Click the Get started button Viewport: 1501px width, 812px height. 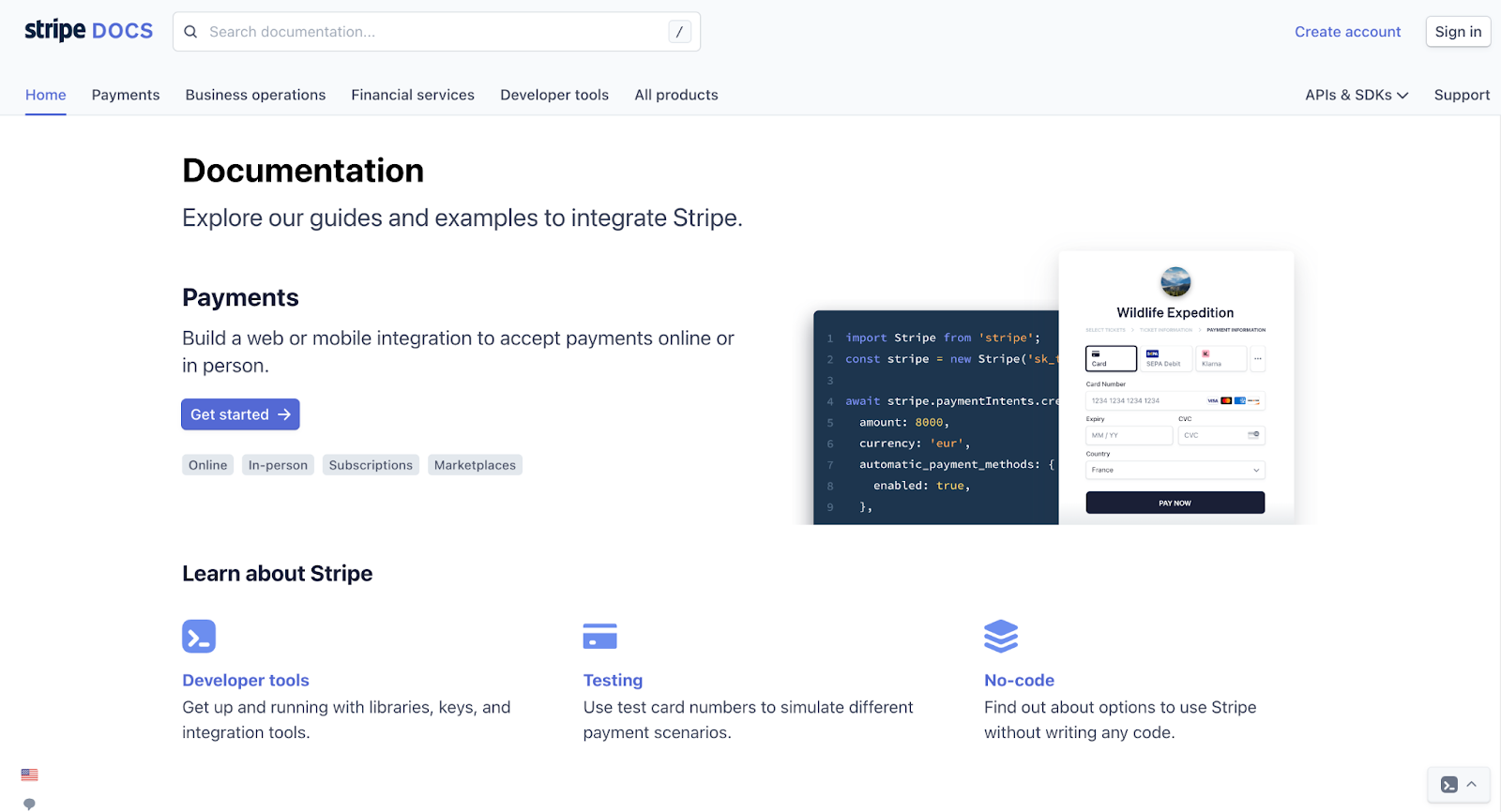pos(240,414)
